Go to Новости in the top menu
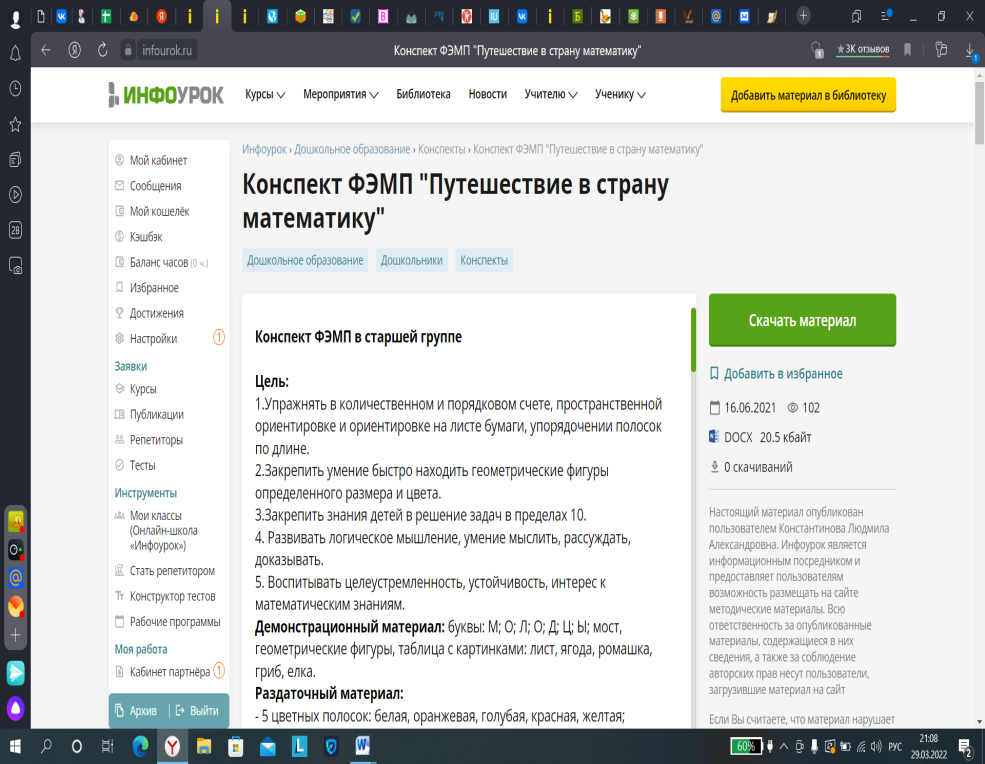The height and width of the screenshot is (764, 985). (x=487, y=95)
